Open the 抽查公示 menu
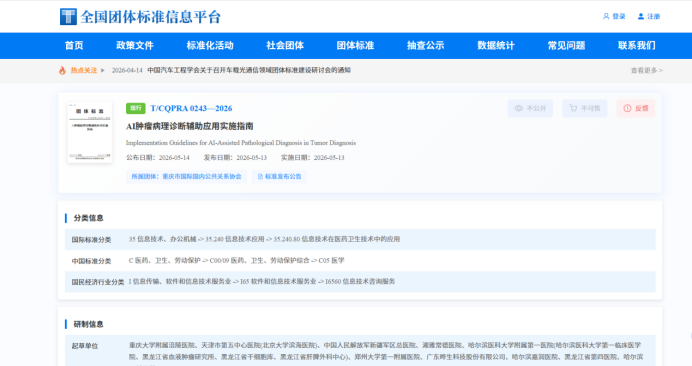The height and width of the screenshot is (366, 692). click(x=425, y=45)
